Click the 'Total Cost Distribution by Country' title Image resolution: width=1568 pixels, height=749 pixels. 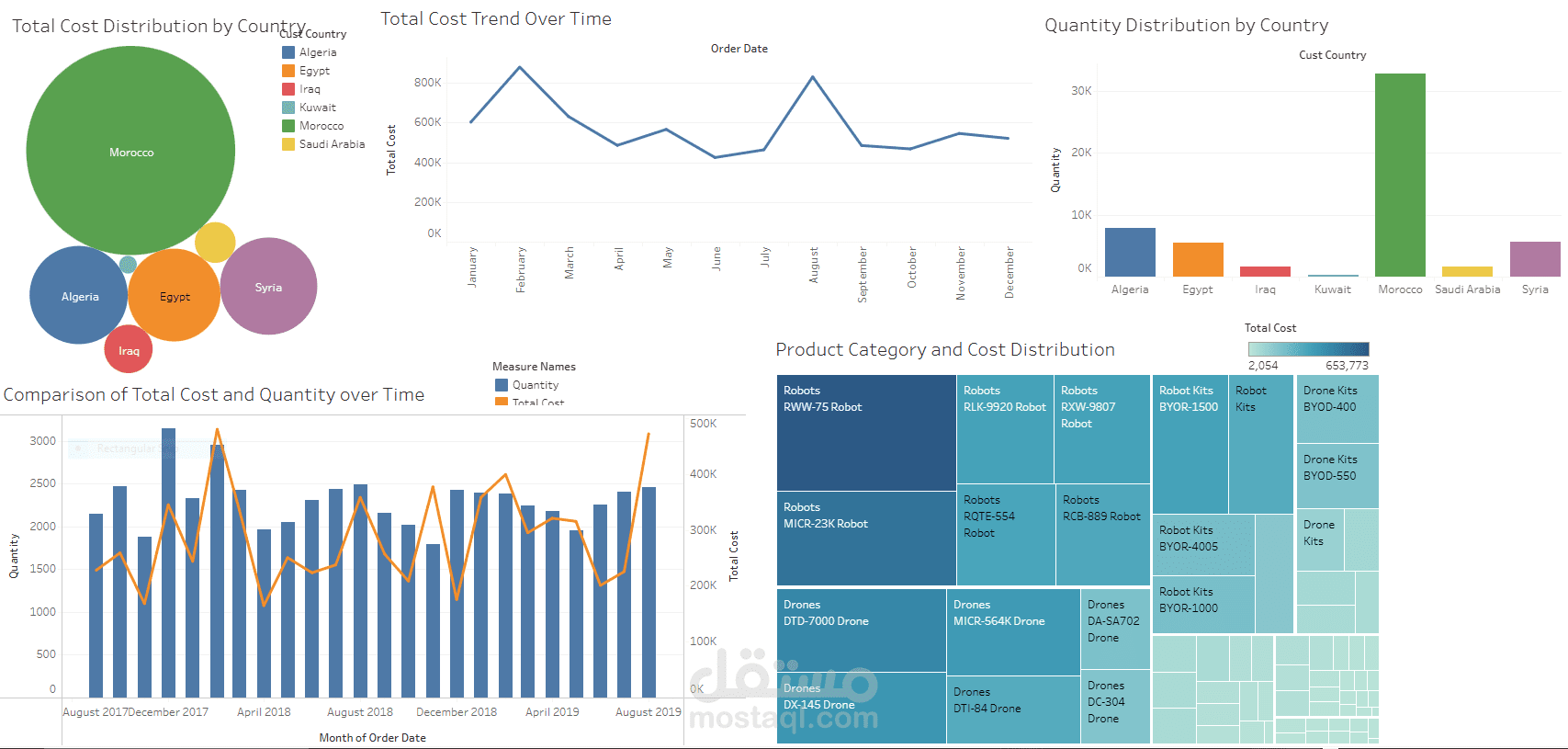(159, 26)
